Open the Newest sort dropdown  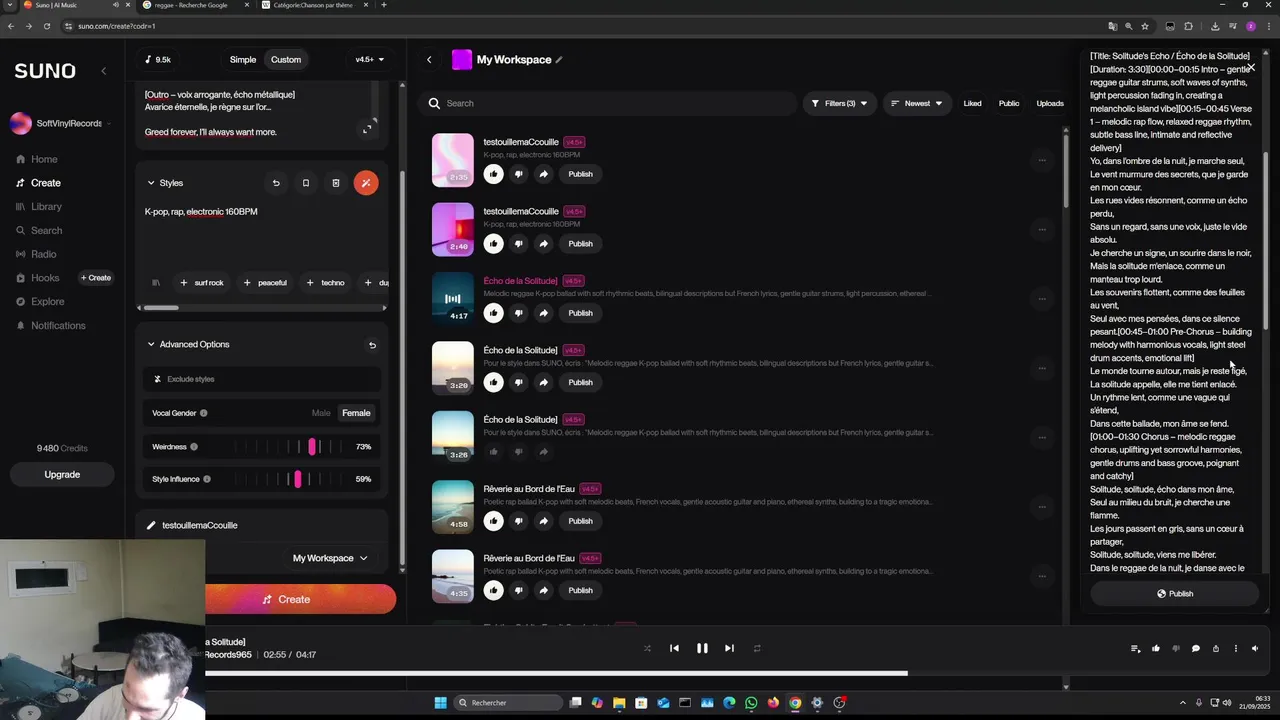click(x=916, y=103)
